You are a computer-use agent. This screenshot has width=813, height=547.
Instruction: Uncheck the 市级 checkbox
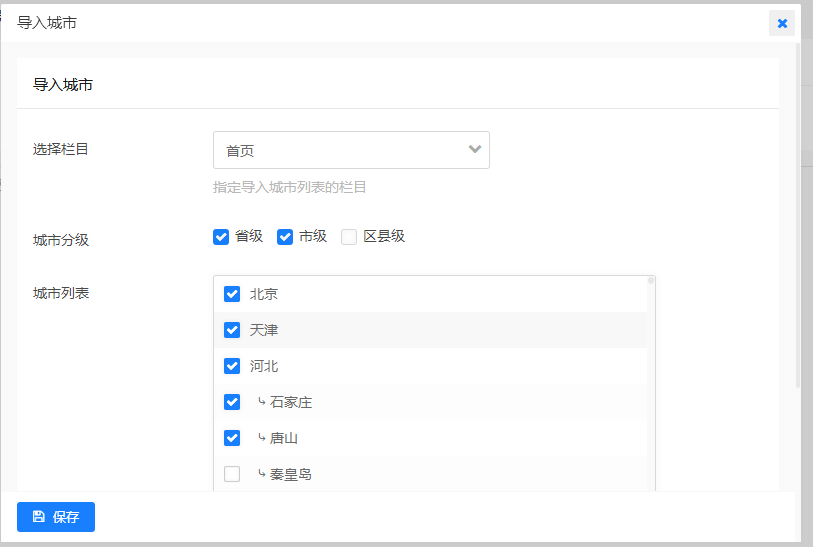click(x=285, y=237)
